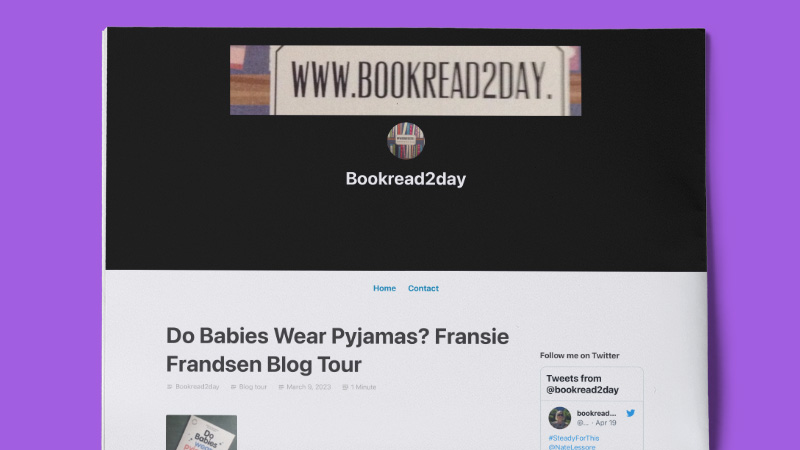Open the Do Babies Wear Pyjamas post title

[337, 350]
